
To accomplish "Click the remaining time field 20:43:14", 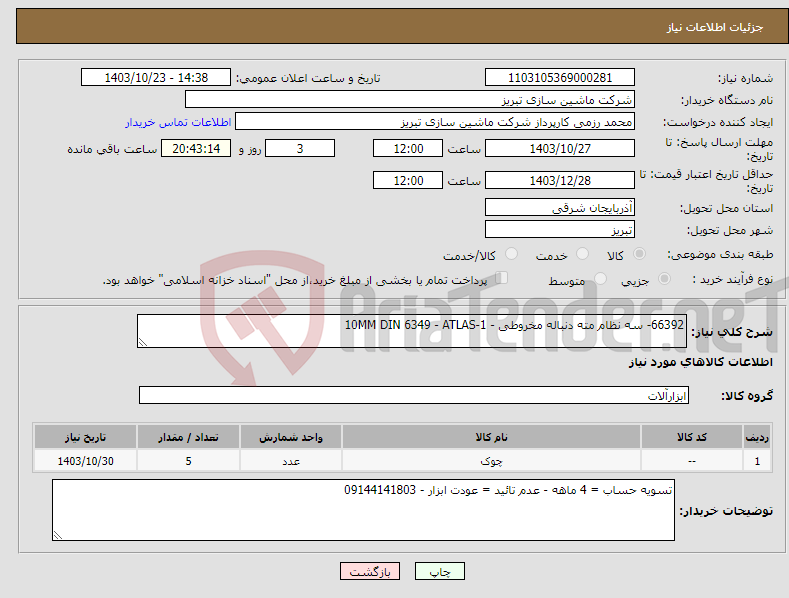I will [196, 148].
